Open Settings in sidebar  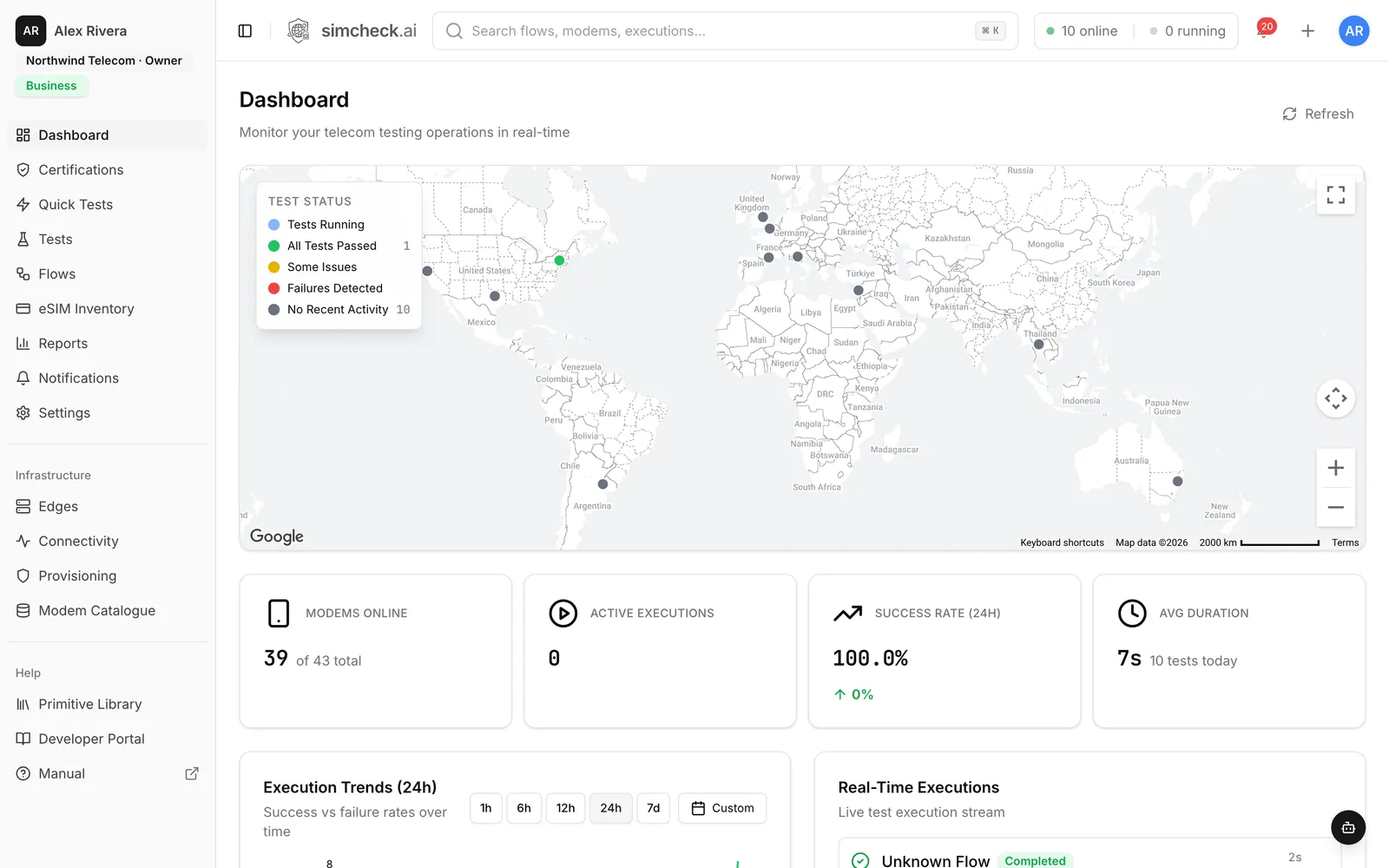(x=108, y=413)
